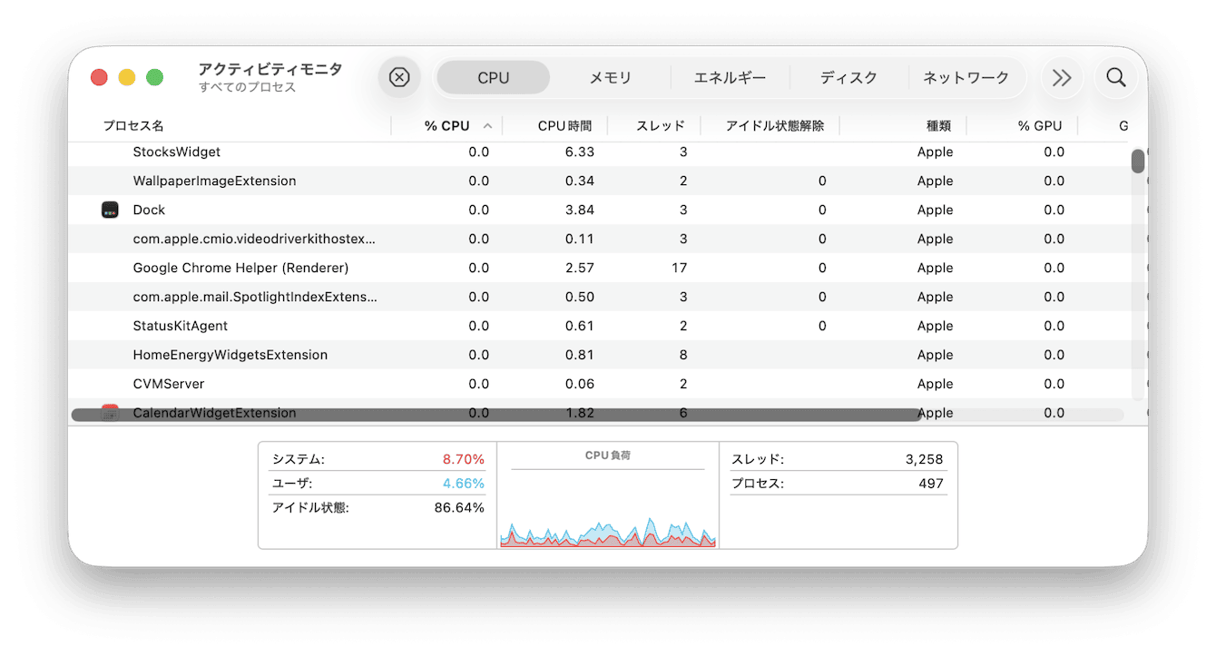Click the アクティビティモニタ window title

[270, 69]
